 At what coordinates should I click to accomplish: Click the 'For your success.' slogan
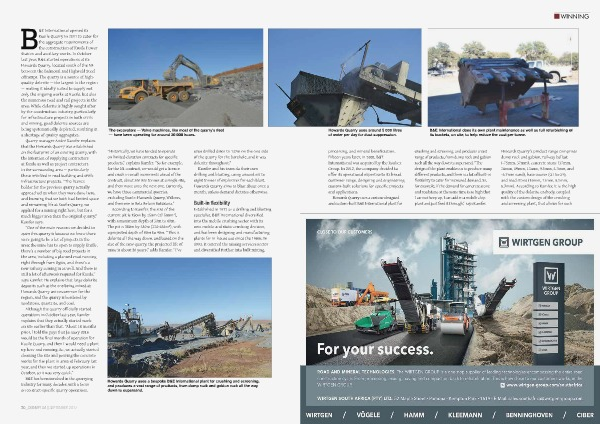375,349
